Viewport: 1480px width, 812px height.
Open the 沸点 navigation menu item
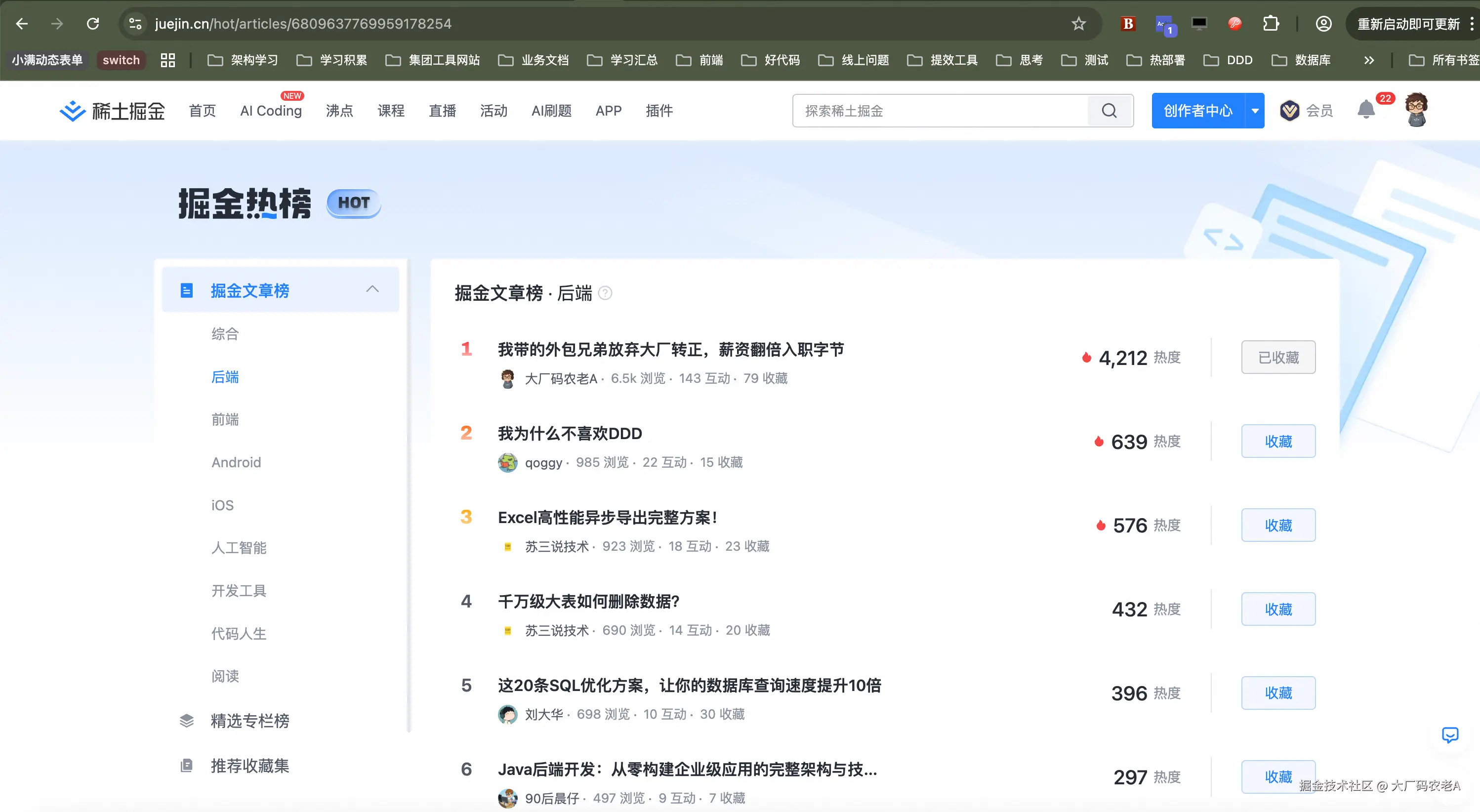click(x=339, y=110)
